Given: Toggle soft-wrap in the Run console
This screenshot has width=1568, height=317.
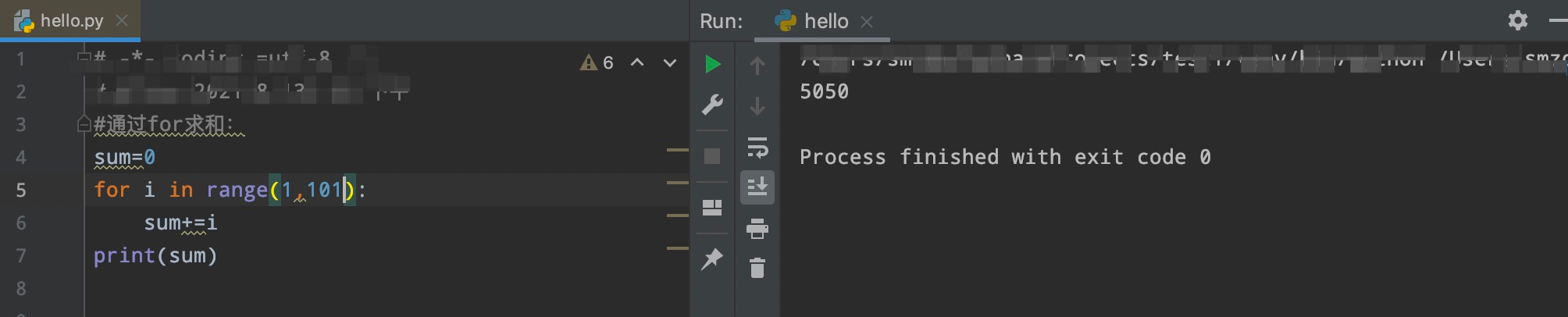Looking at the screenshot, I should [x=757, y=148].
